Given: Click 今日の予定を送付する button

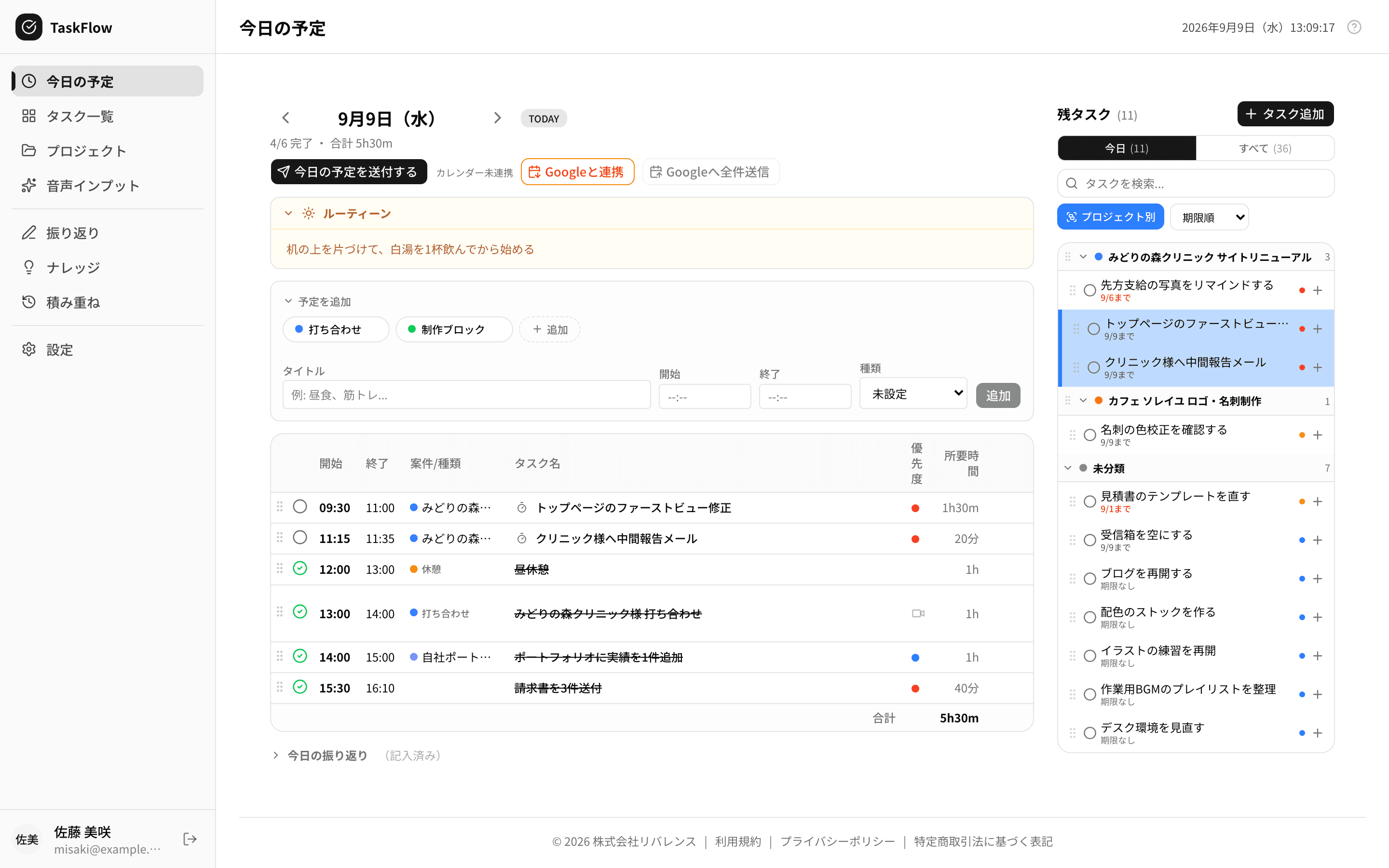Looking at the screenshot, I should (x=348, y=172).
